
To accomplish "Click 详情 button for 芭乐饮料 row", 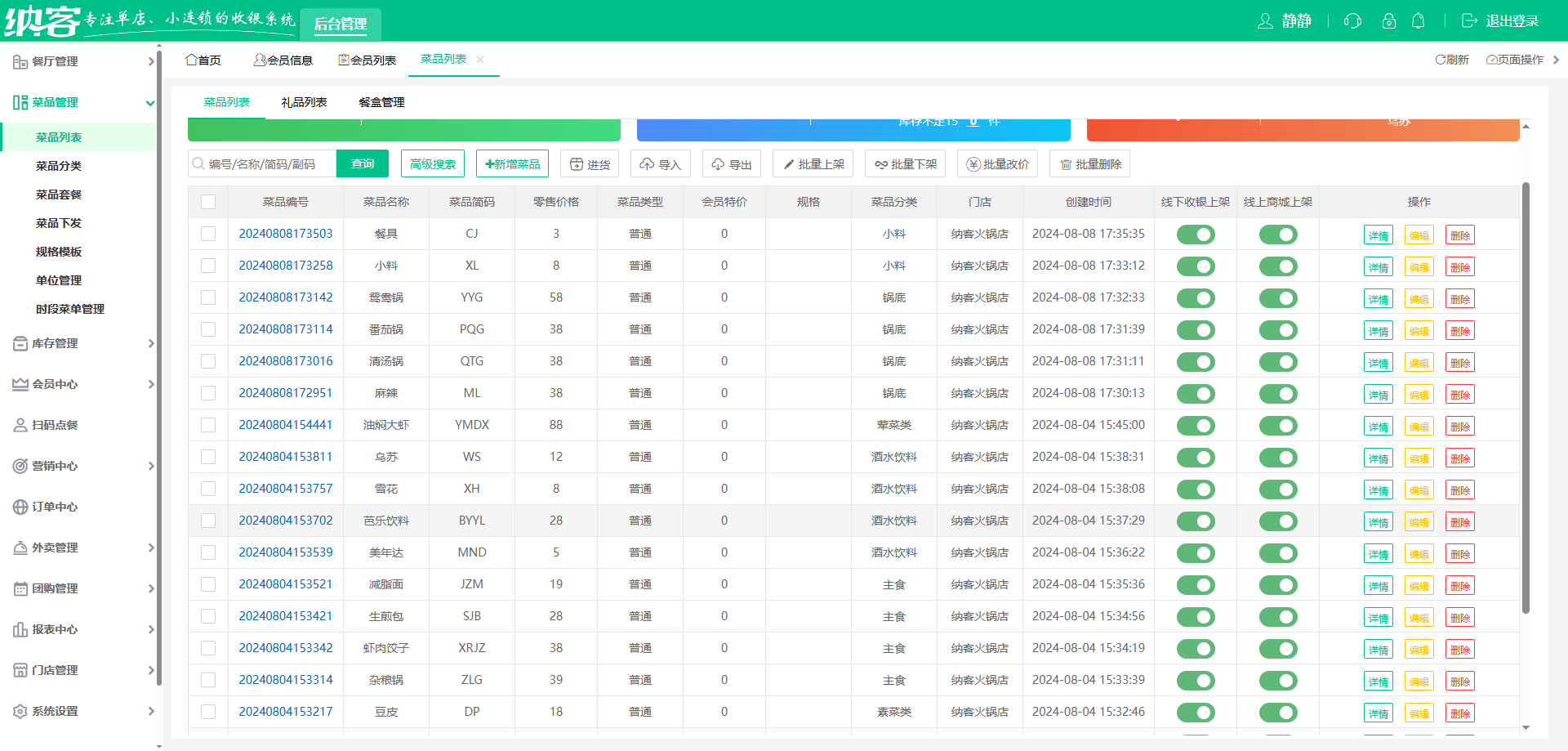I will pyautogui.click(x=1379, y=522).
